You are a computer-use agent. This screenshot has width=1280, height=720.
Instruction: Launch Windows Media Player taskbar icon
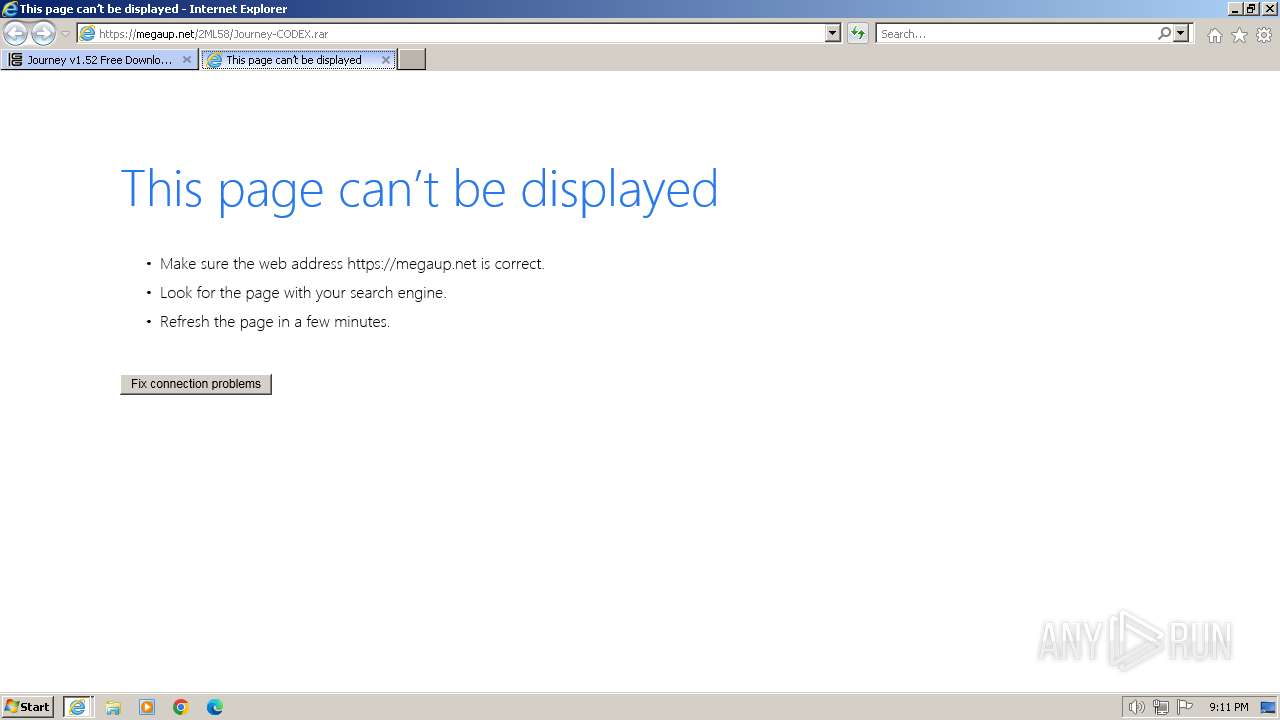coord(147,707)
